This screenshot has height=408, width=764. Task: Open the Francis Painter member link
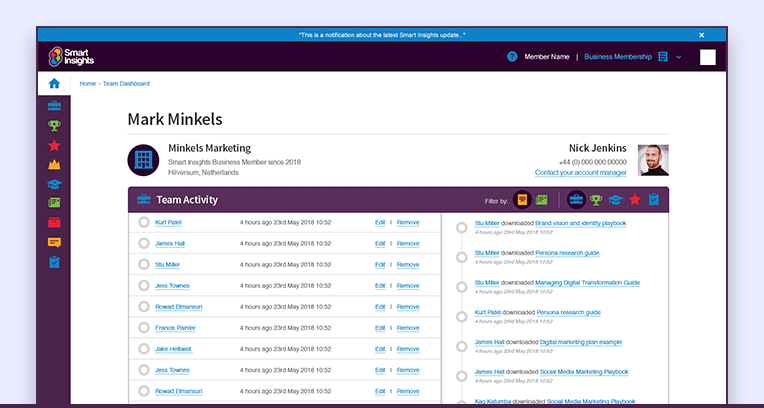(x=175, y=328)
